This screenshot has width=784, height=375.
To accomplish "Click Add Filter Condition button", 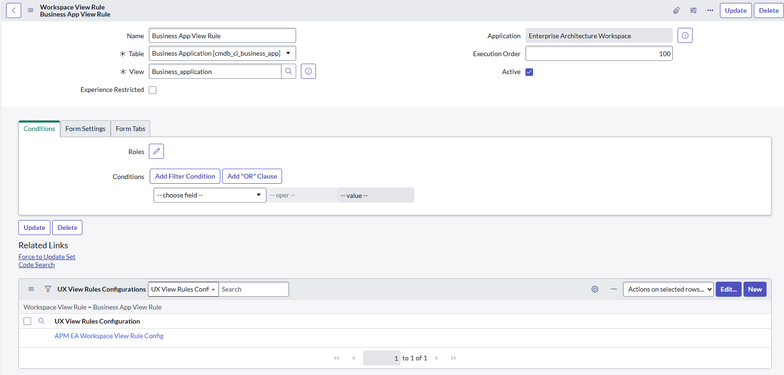I will 185,176.
